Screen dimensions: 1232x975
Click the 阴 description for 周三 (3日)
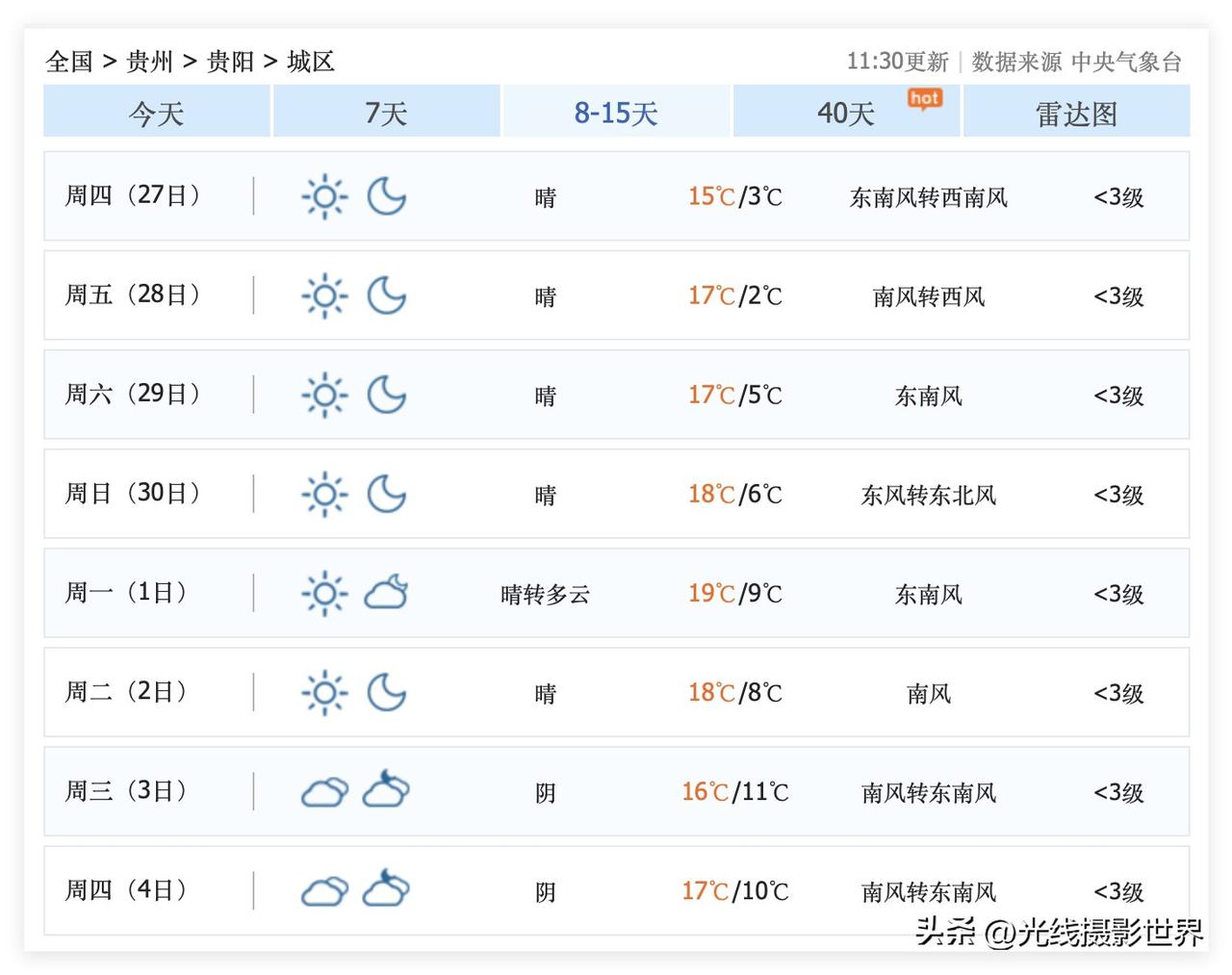(545, 792)
